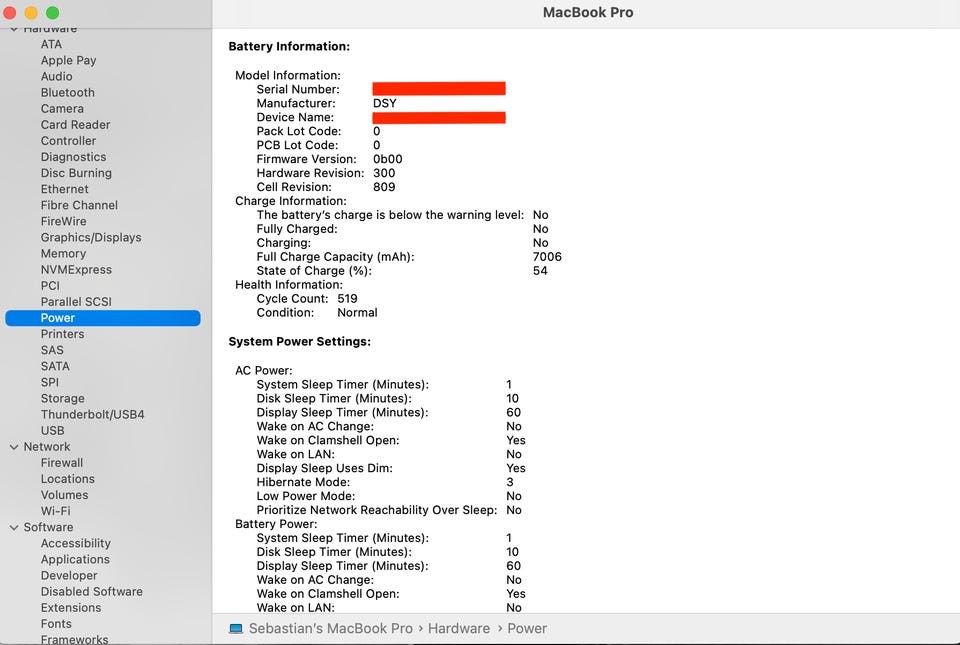The height and width of the screenshot is (645, 960).
Task: Click the Full Charge Capacity value 7006
Action: point(547,257)
